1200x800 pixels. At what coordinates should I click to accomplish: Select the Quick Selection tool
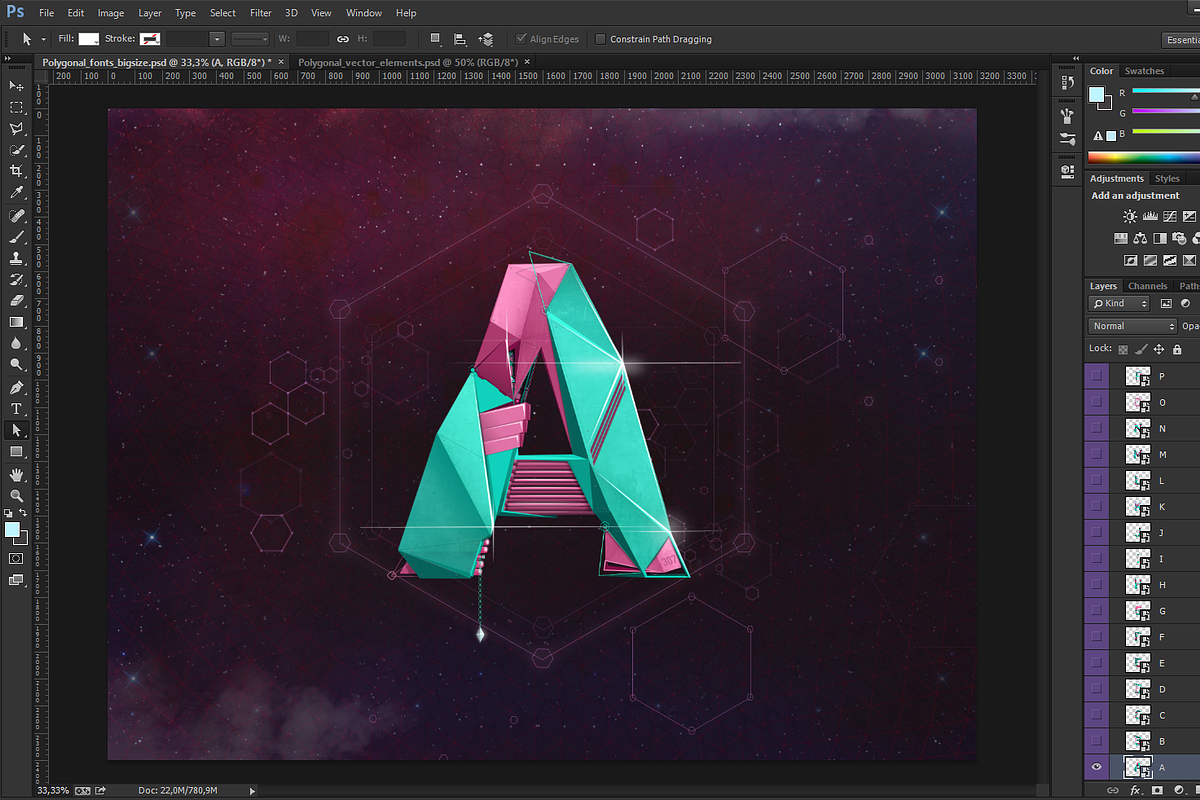(16, 150)
